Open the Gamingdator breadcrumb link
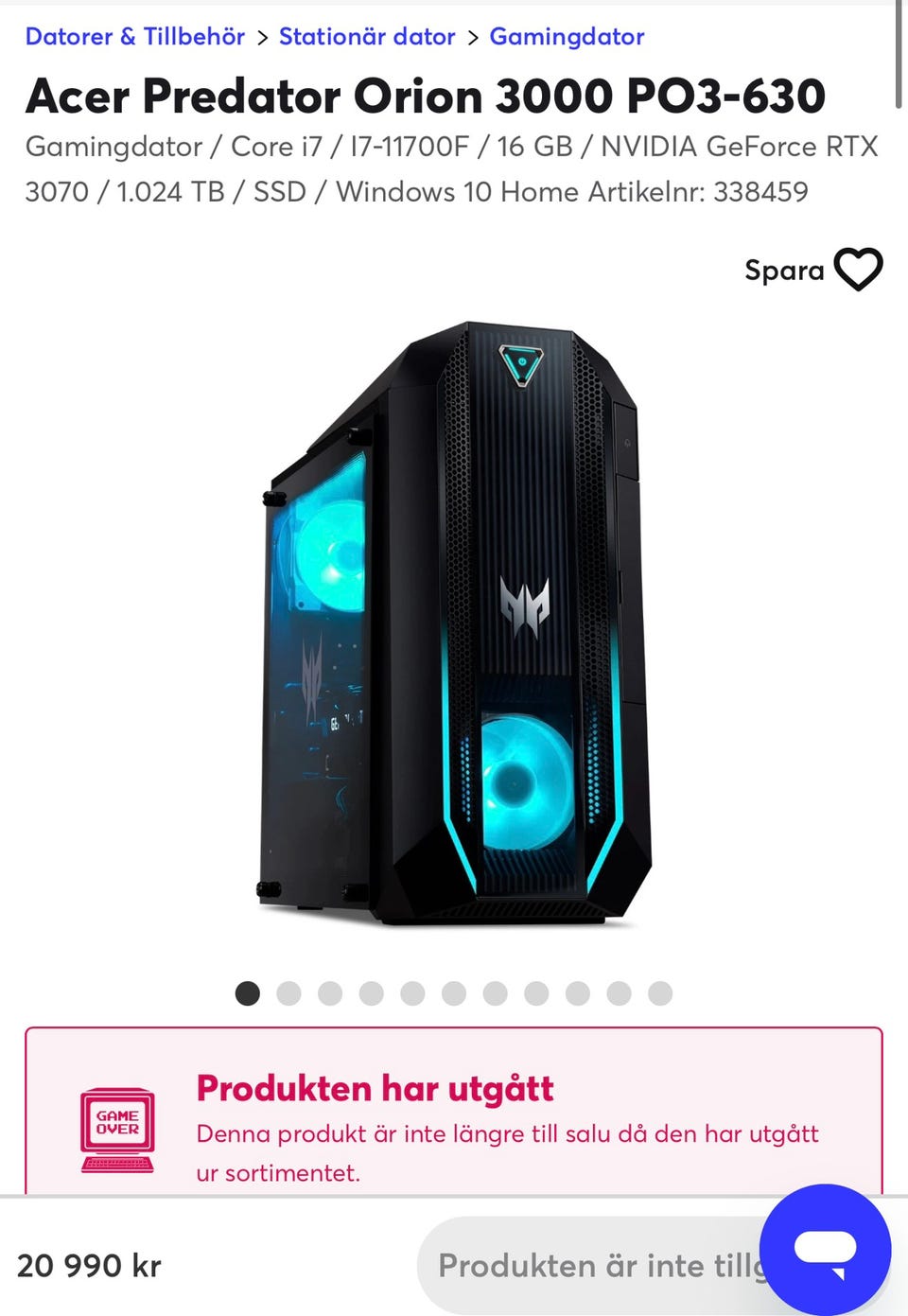Viewport: 908px width, 1316px height. click(567, 37)
